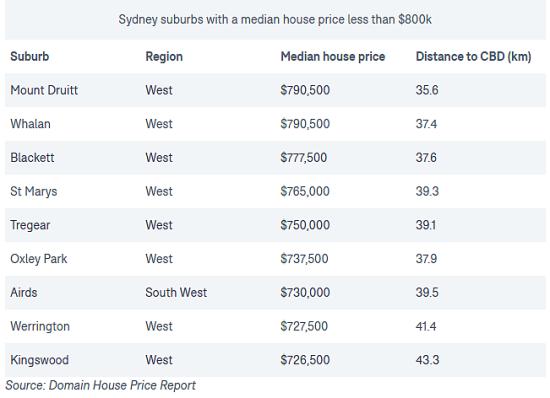This screenshot has width=550, height=398.
Task: Select the Airds suburb cell
Action: pyautogui.click(x=24, y=292)
